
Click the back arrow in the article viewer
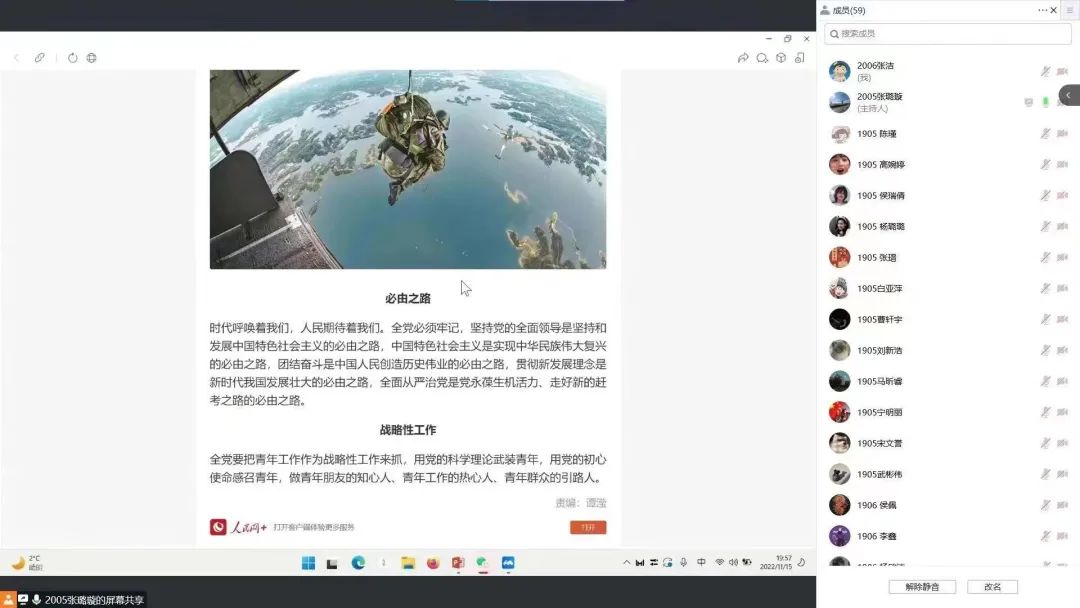click(x=16, y=58)
